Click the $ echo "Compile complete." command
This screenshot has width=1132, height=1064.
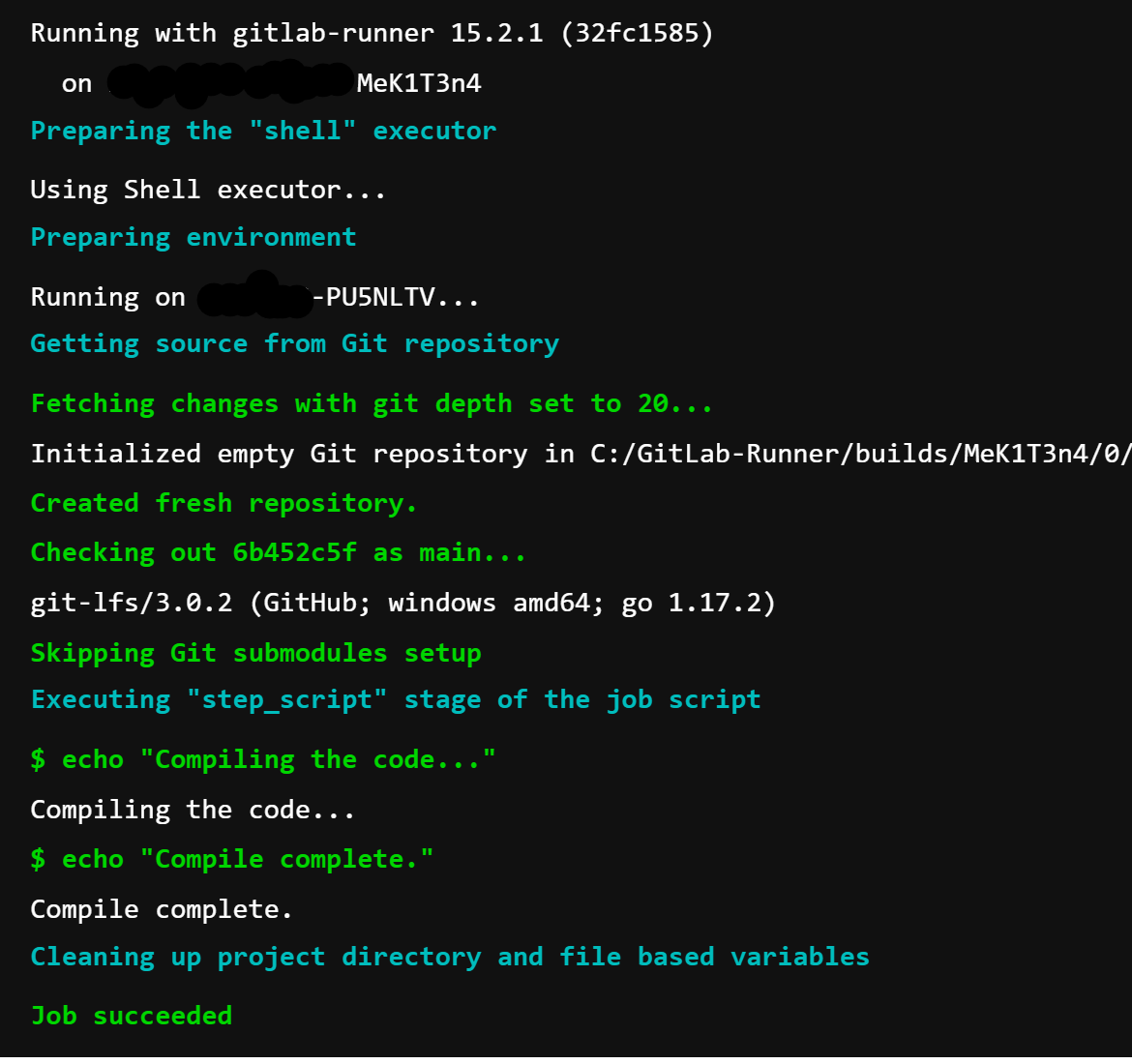click(232, 860)
